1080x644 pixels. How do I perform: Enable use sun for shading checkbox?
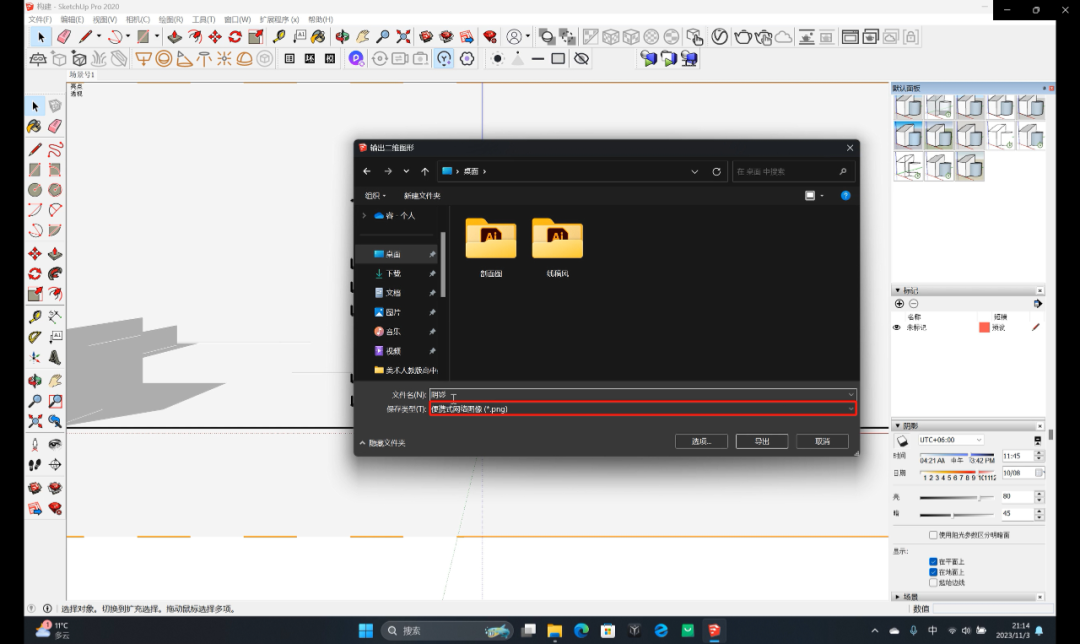[933, 535]
